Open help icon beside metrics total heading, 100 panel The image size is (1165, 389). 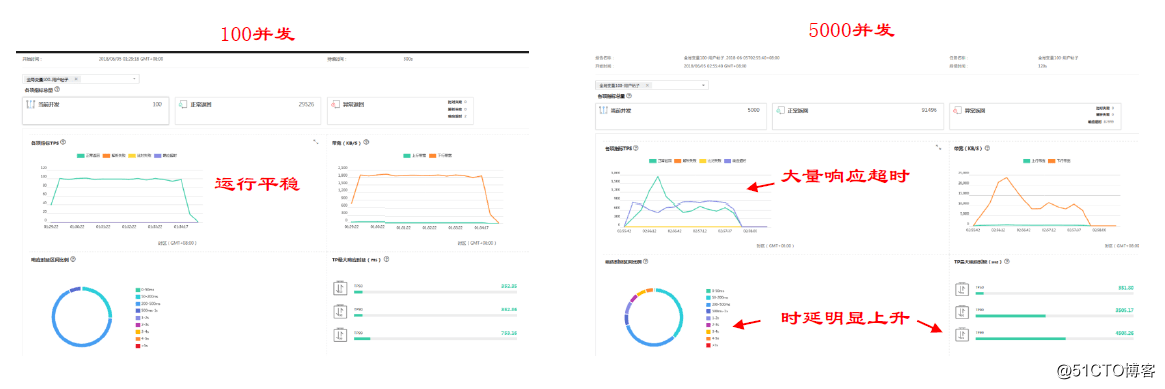56,89
